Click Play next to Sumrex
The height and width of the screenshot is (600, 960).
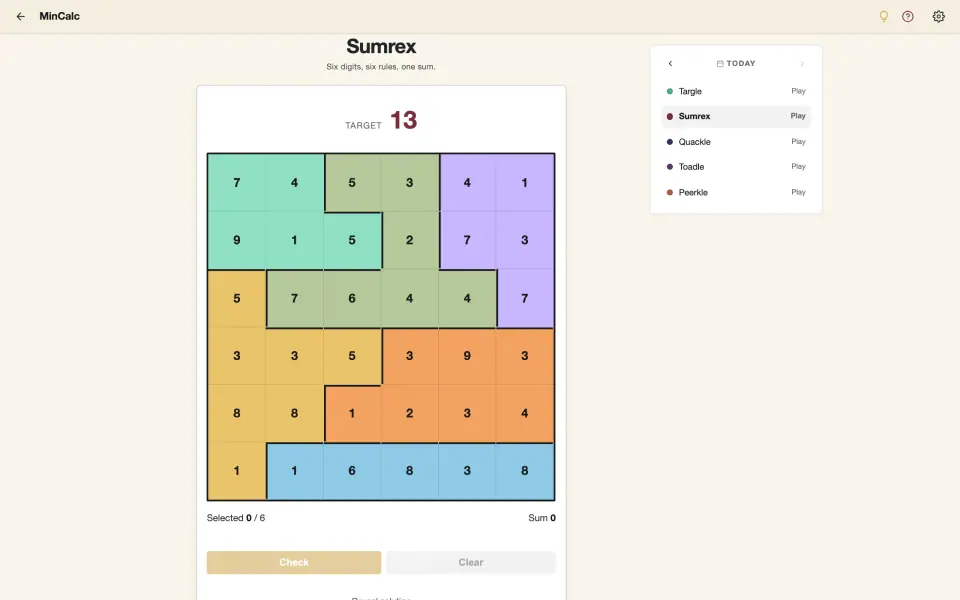point(798,116)
